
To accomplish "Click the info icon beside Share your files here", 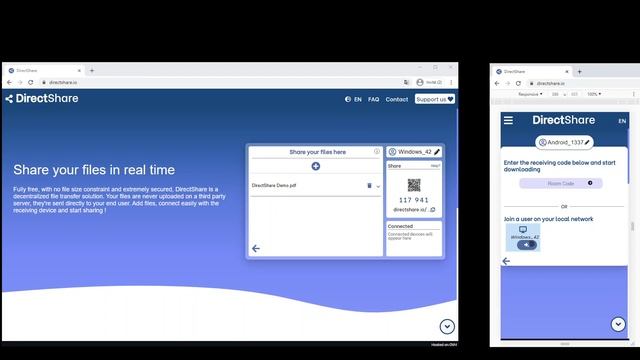I will click(x=377, y=151).
